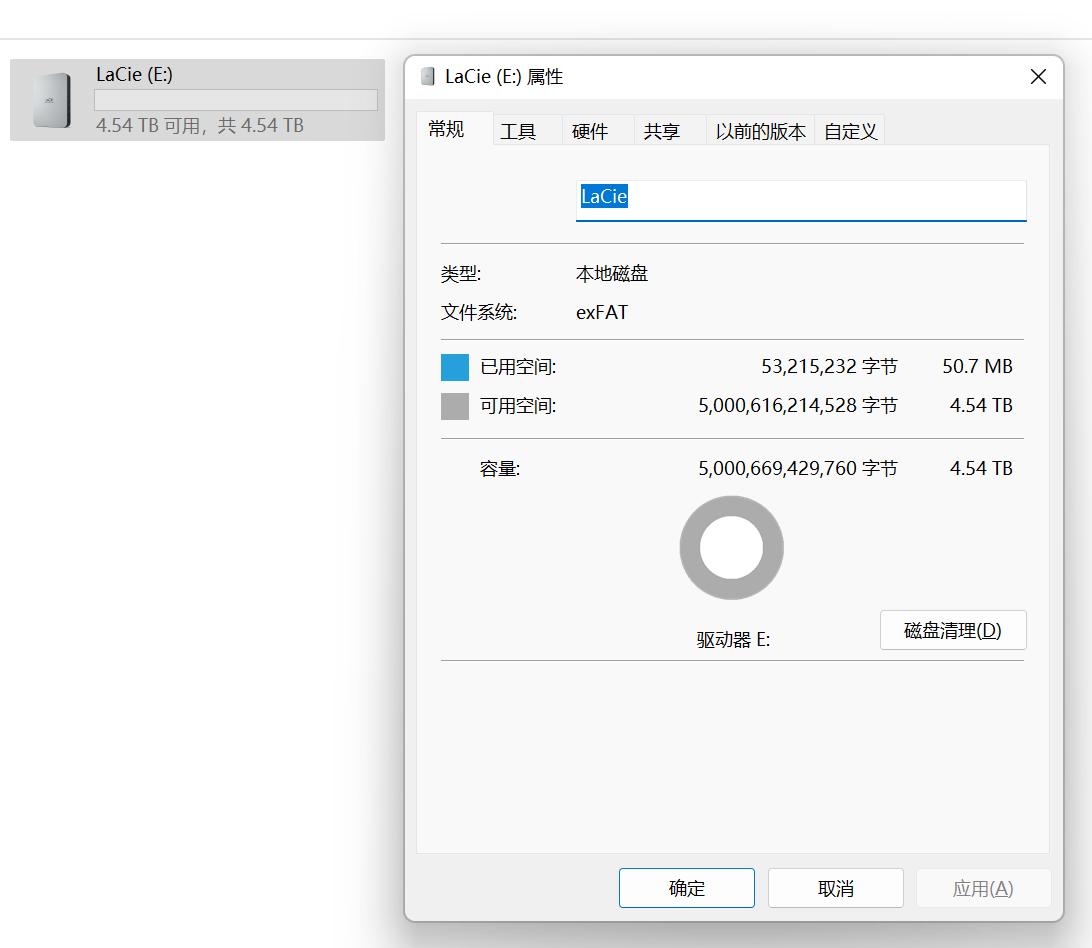Confirm changes with the 确定 button
The height and width of the screenshot is (948, 1092).
pos(686,888)
